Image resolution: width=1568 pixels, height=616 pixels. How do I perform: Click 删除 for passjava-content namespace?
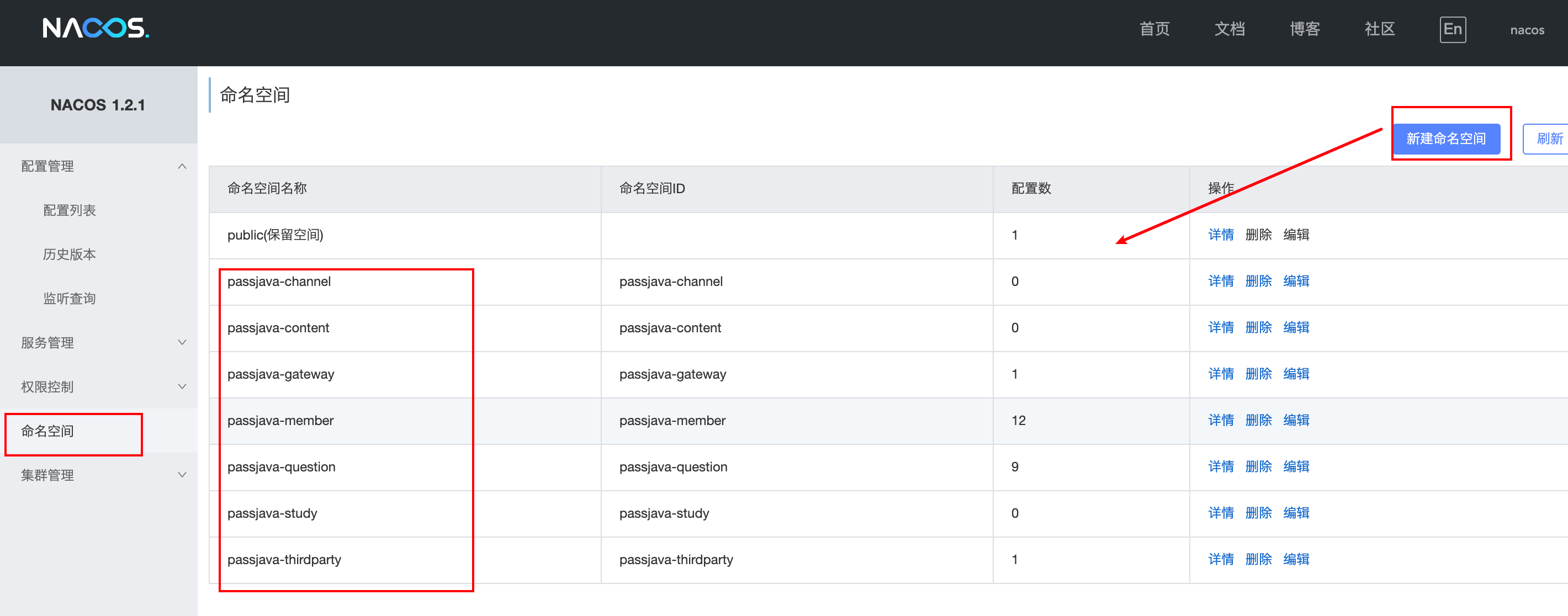1258,327
